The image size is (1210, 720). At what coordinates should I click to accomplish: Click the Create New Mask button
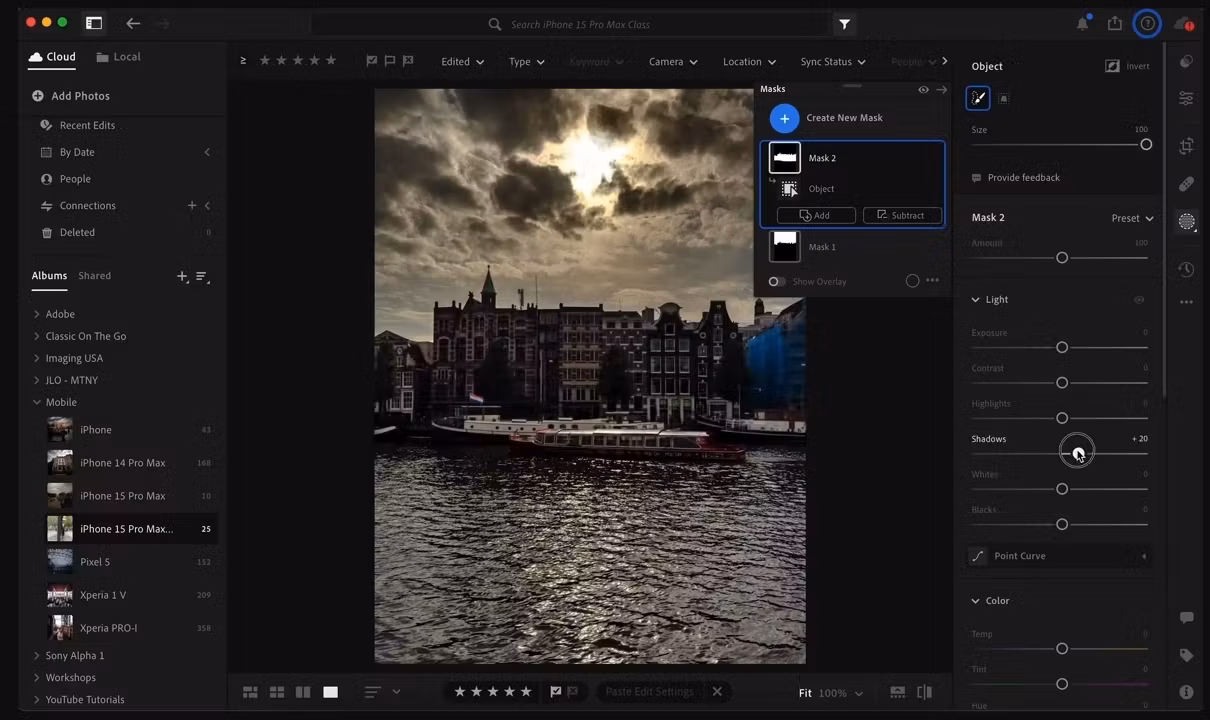784,118
